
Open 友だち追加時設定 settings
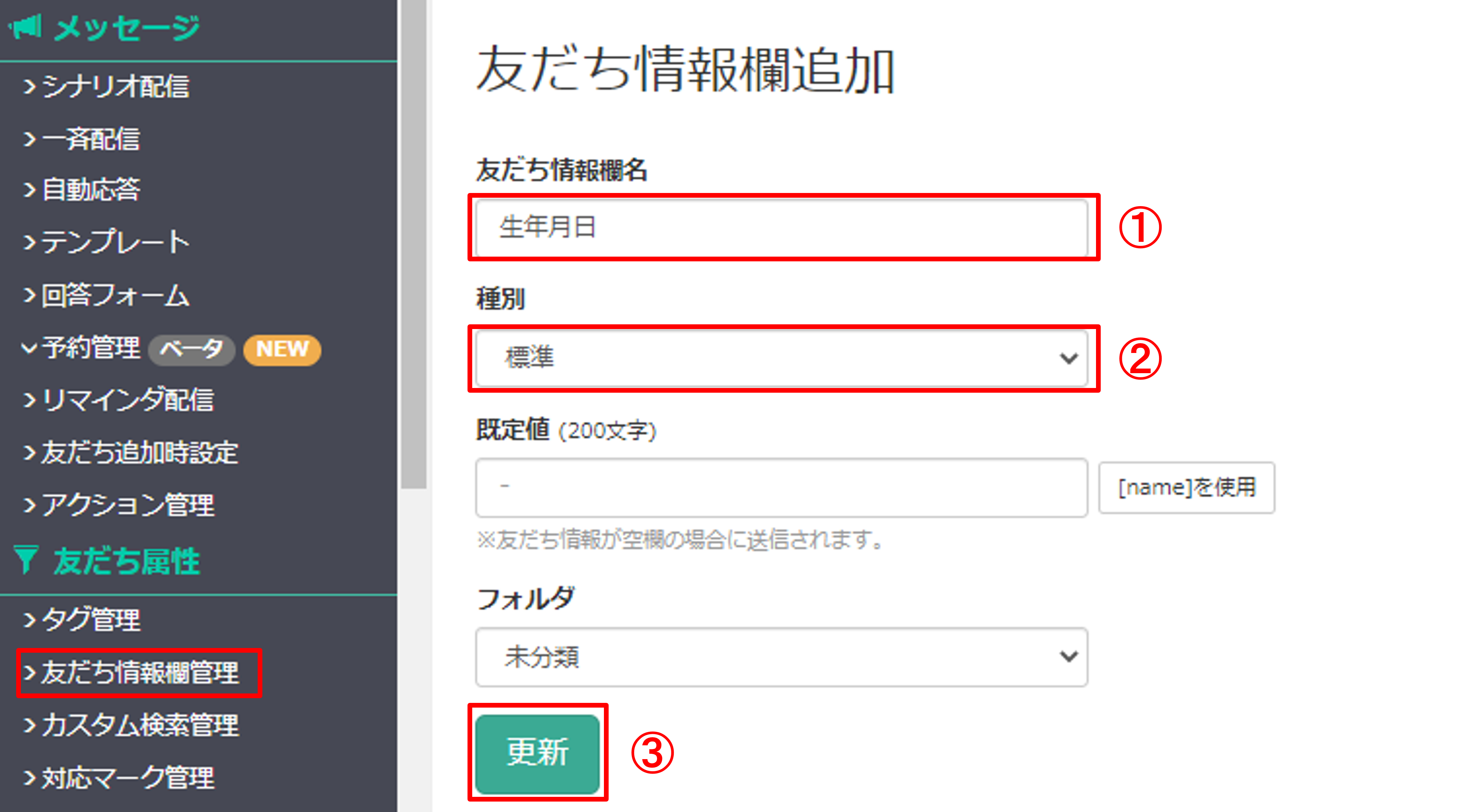[x=139, y=453]
